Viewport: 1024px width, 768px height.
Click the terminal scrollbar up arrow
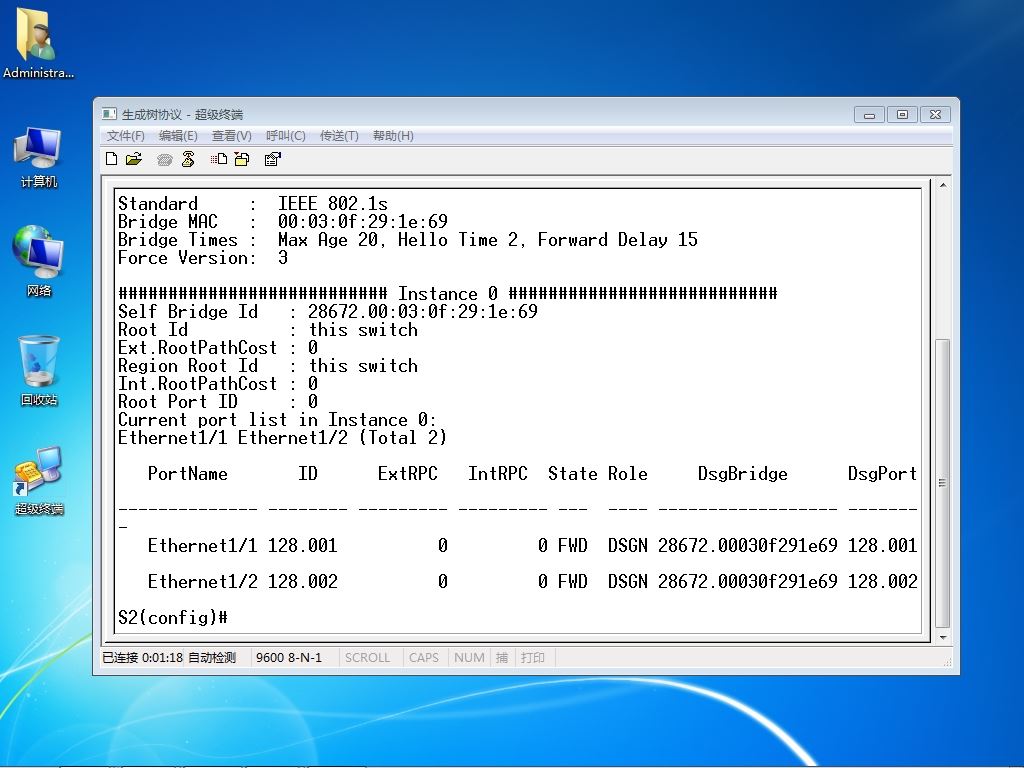coord(943,185)
